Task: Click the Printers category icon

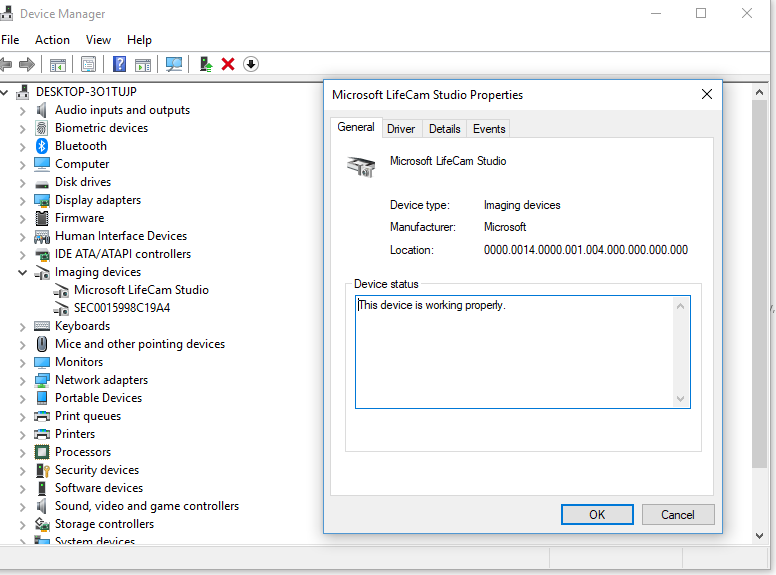Action: [42, 434]
